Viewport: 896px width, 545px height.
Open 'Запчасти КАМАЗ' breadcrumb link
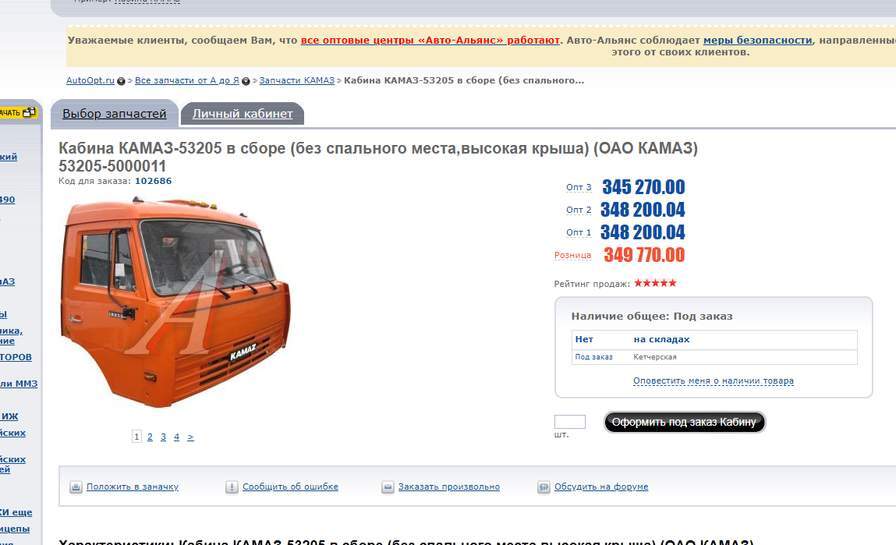click(x=297, y=81)
